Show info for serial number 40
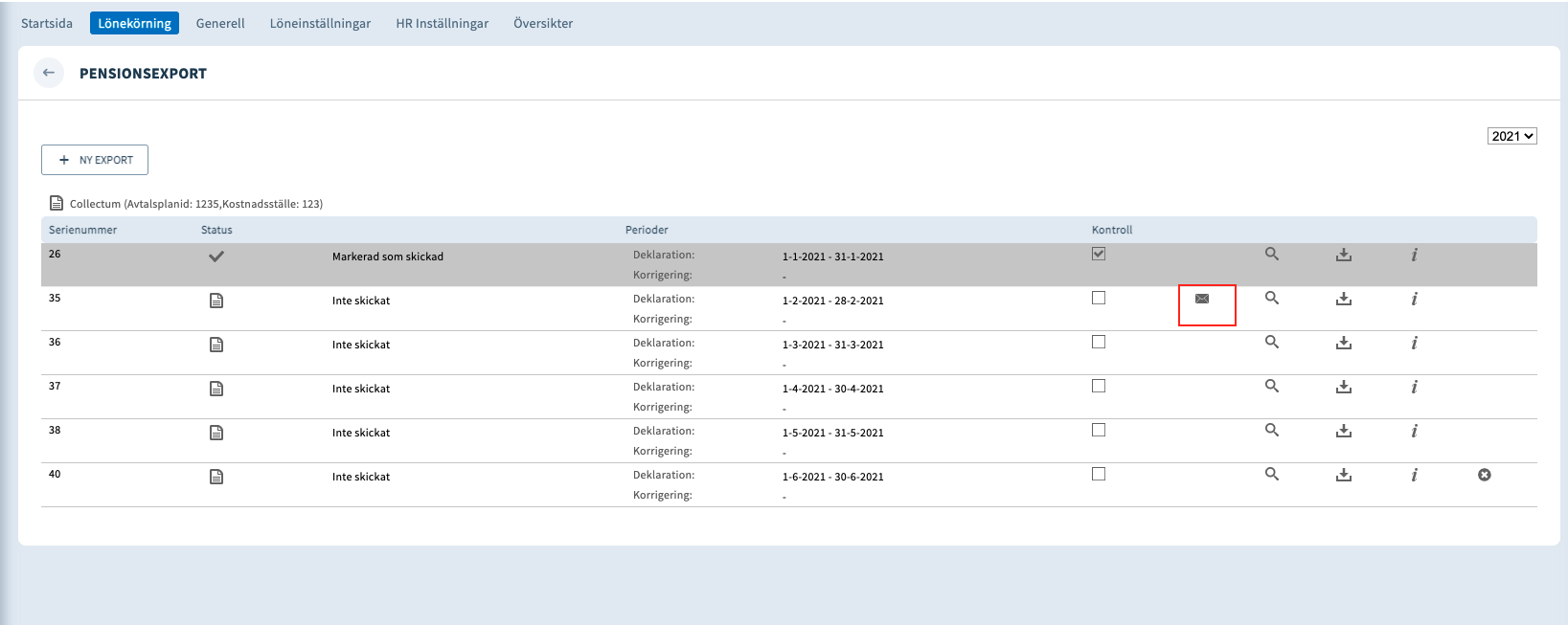Viewport: 1568px width, 625px height. tap(1414, 475)
